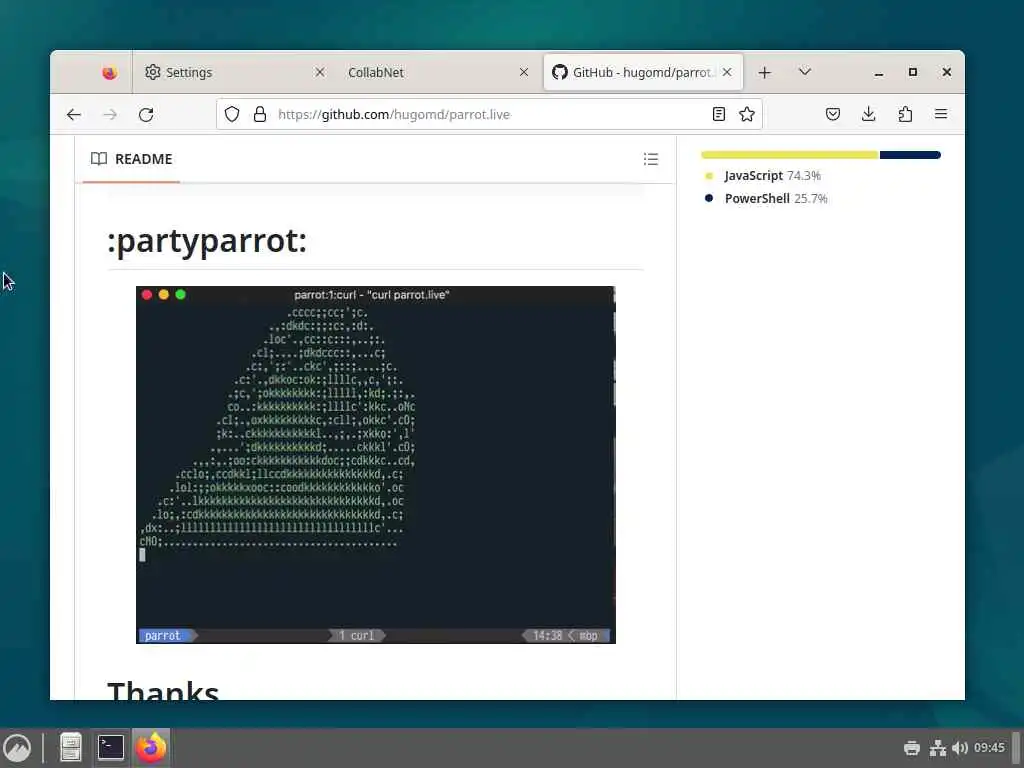Open the volume control tray icon

pos(959,748)
